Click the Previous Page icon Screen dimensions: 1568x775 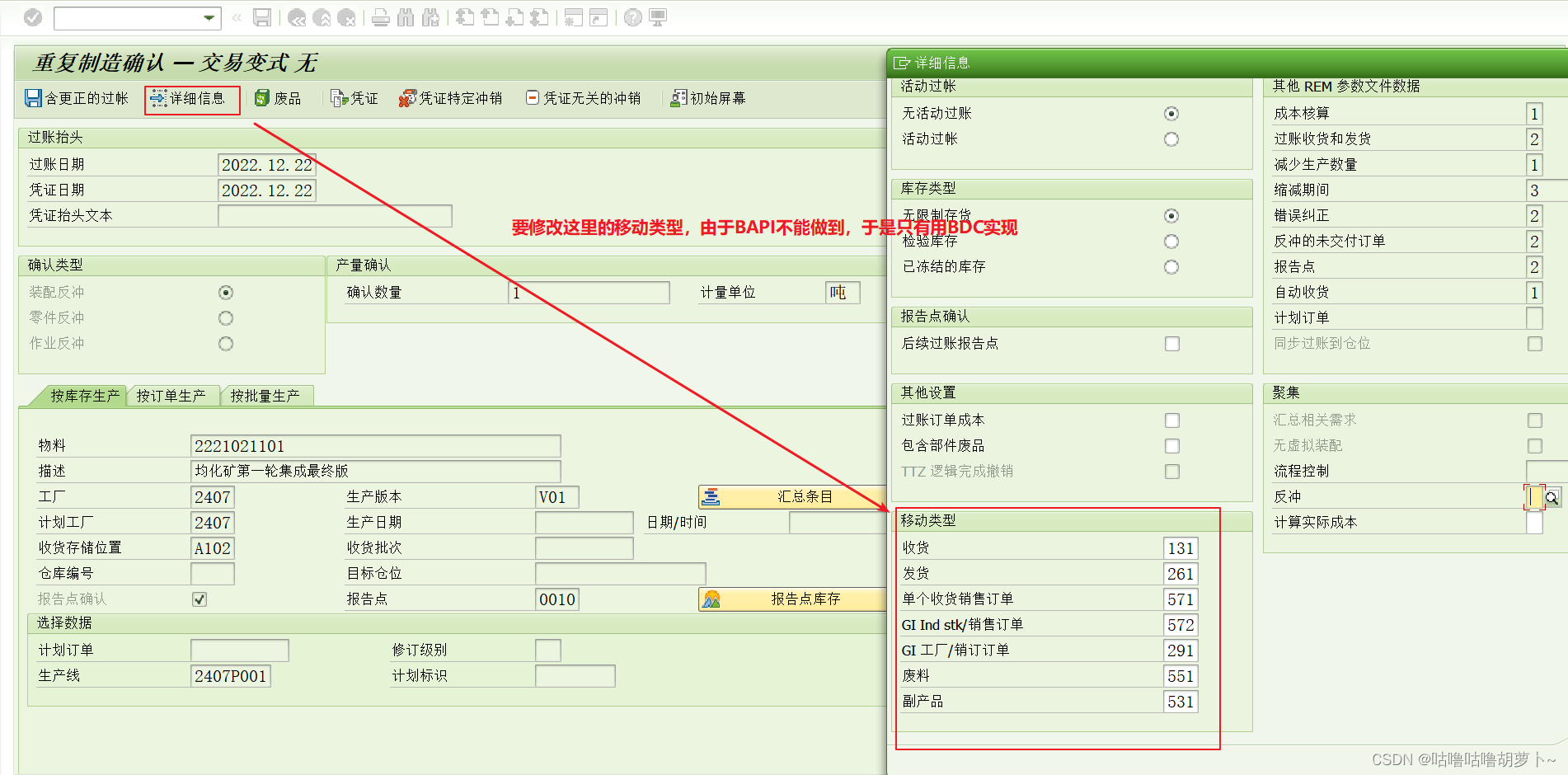click(490, 17)
